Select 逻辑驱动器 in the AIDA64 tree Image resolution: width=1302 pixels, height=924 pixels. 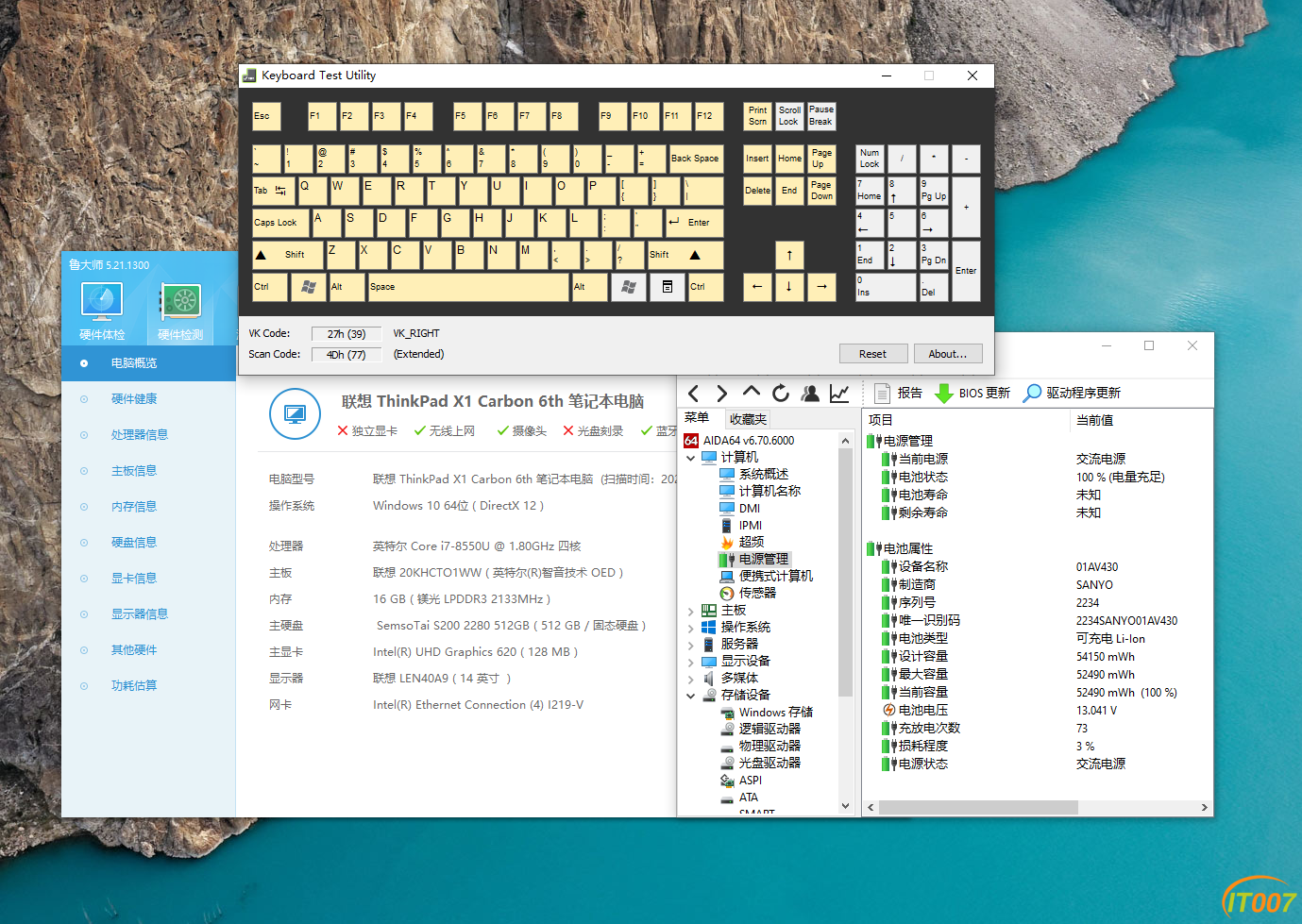coord(769,729)
